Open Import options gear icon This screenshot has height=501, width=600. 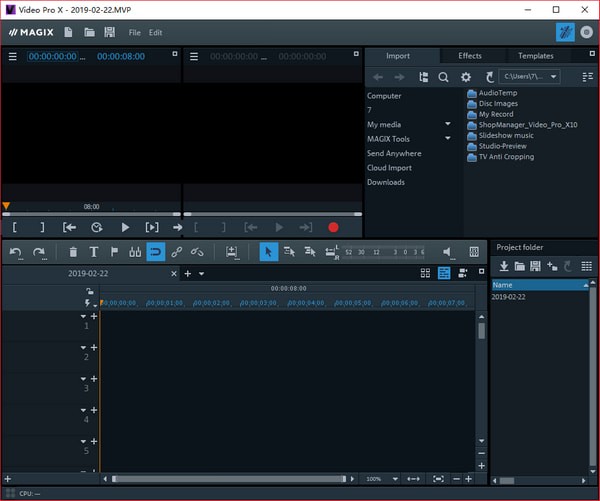[465, 77]
